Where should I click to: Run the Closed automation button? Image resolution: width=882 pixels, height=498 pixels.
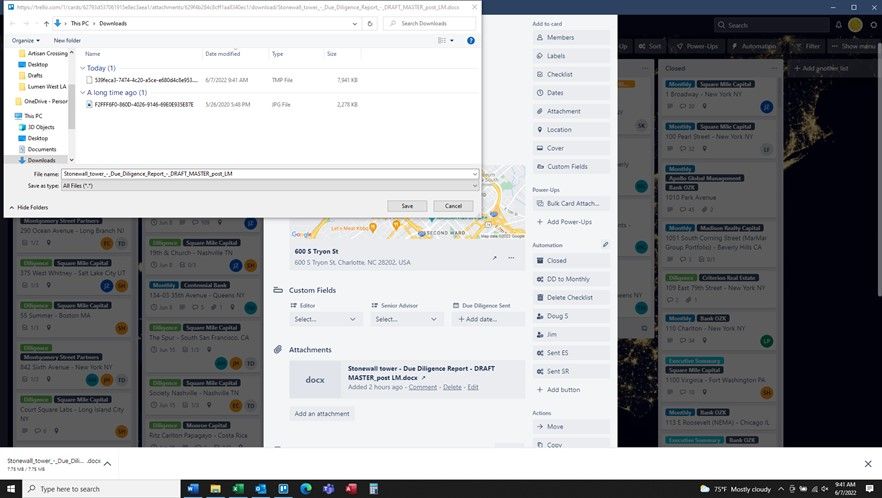point(571,261)
